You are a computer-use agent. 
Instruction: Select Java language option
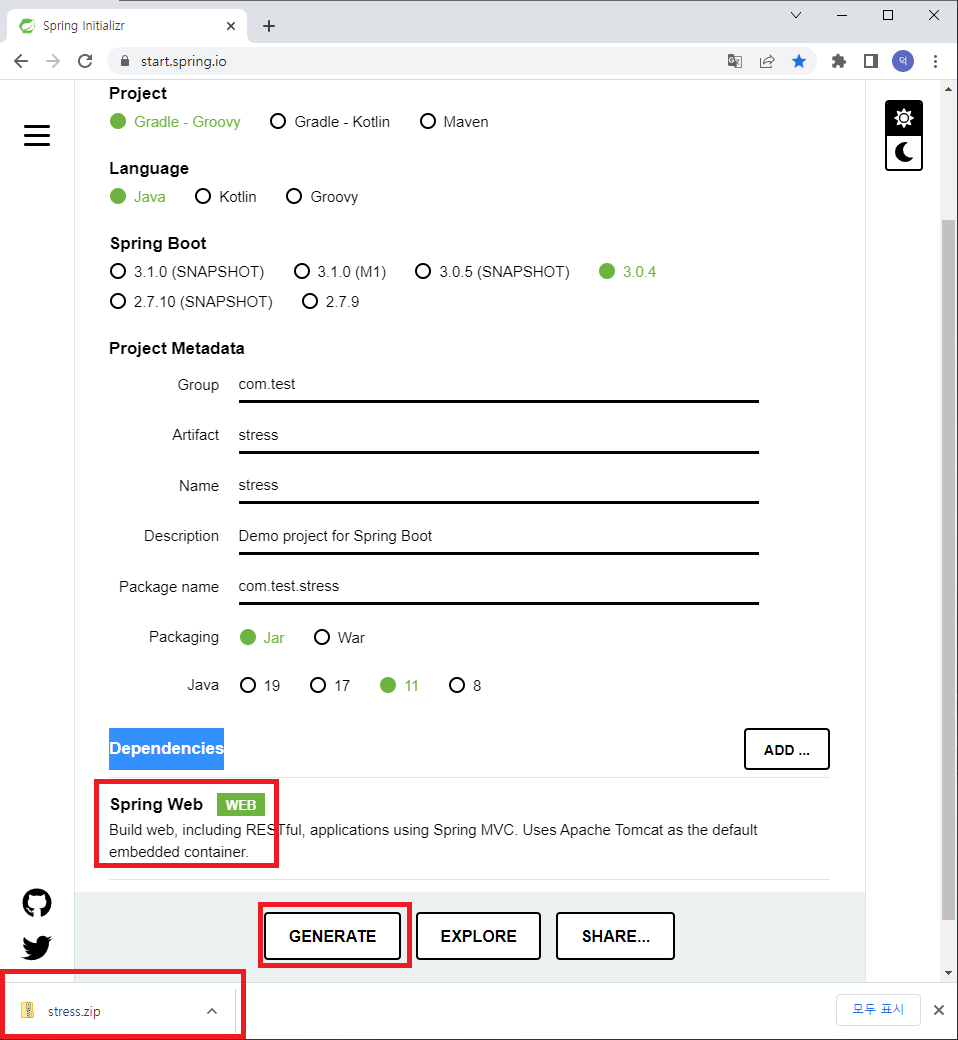click(x=138, y=196)
